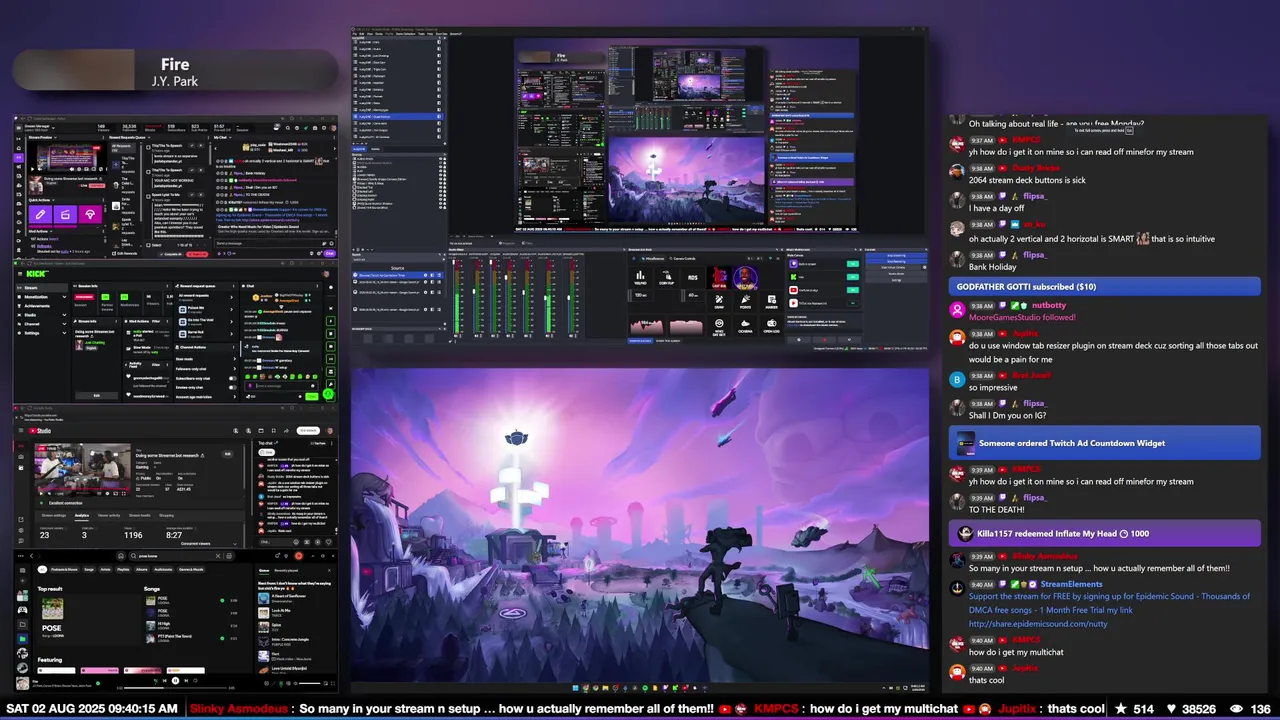This screenshot has width=1280, height=720.
Task: Click the Spotify home icon
Action: point(121,556)
